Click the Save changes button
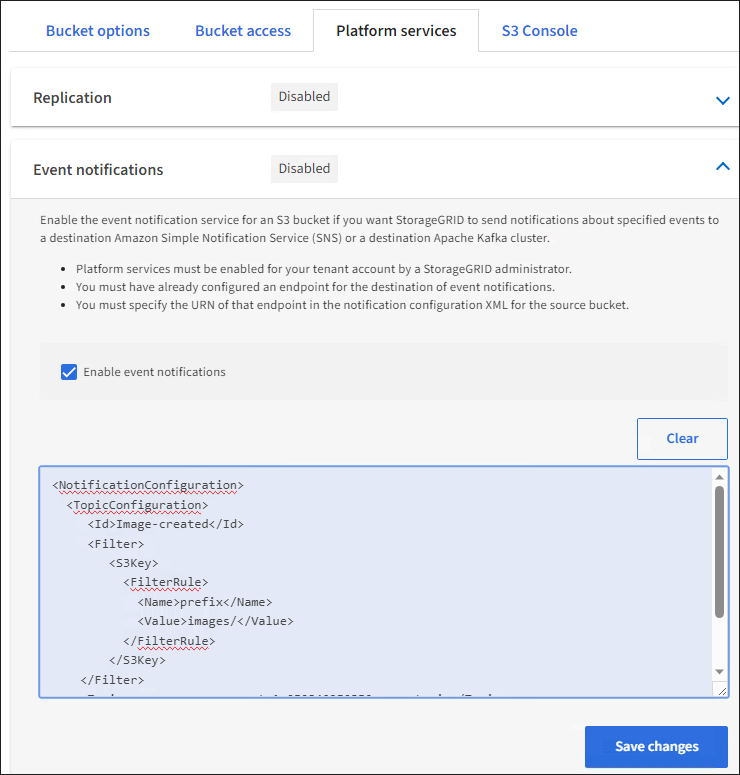The width and height of the screenshot is (740, 775). click(656, 746)
